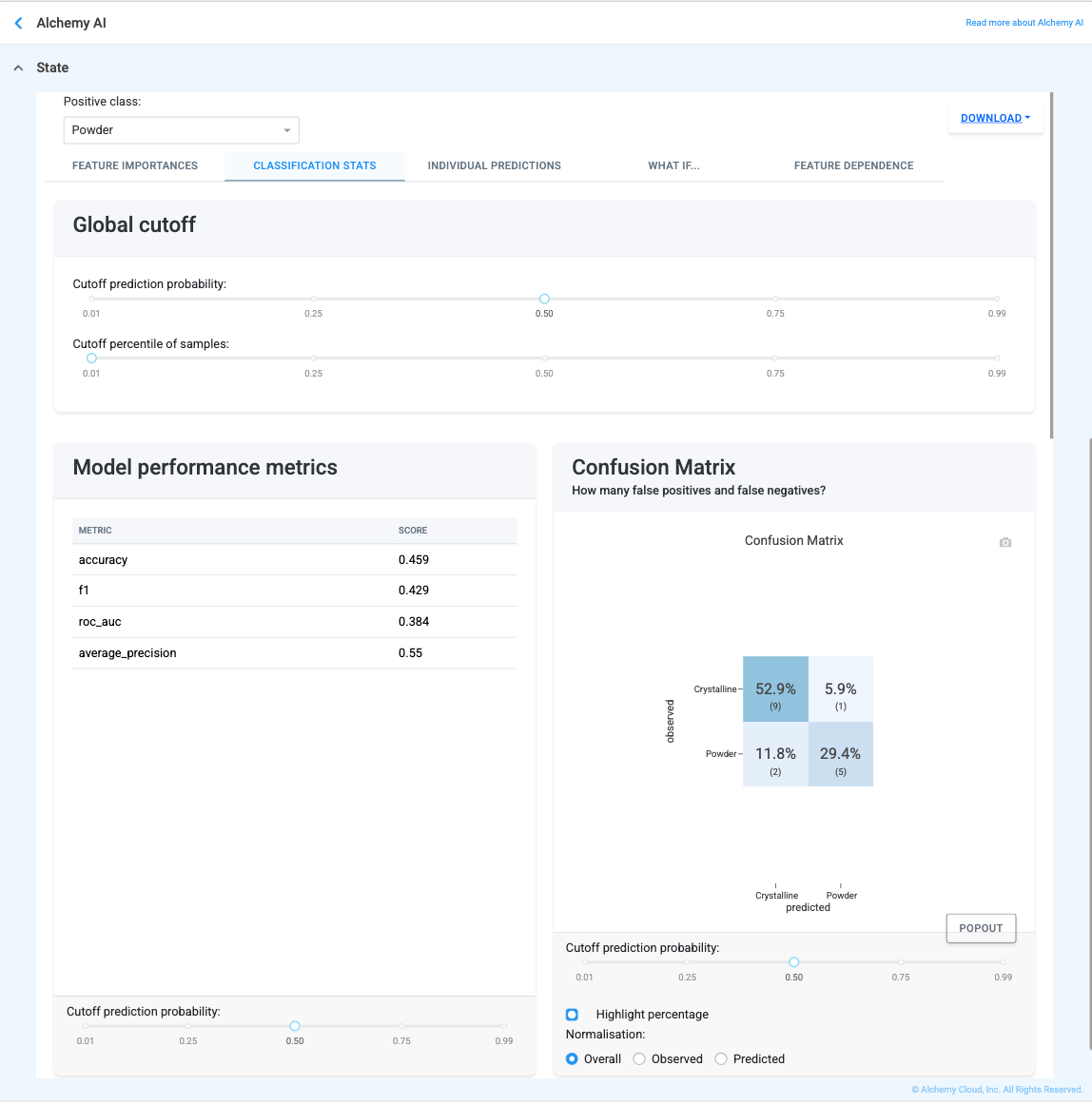The width and height of the screenshot is (1092, 1105).
Task: Open the DOWNLOAD dropdown menu
Action: point(995,118)
